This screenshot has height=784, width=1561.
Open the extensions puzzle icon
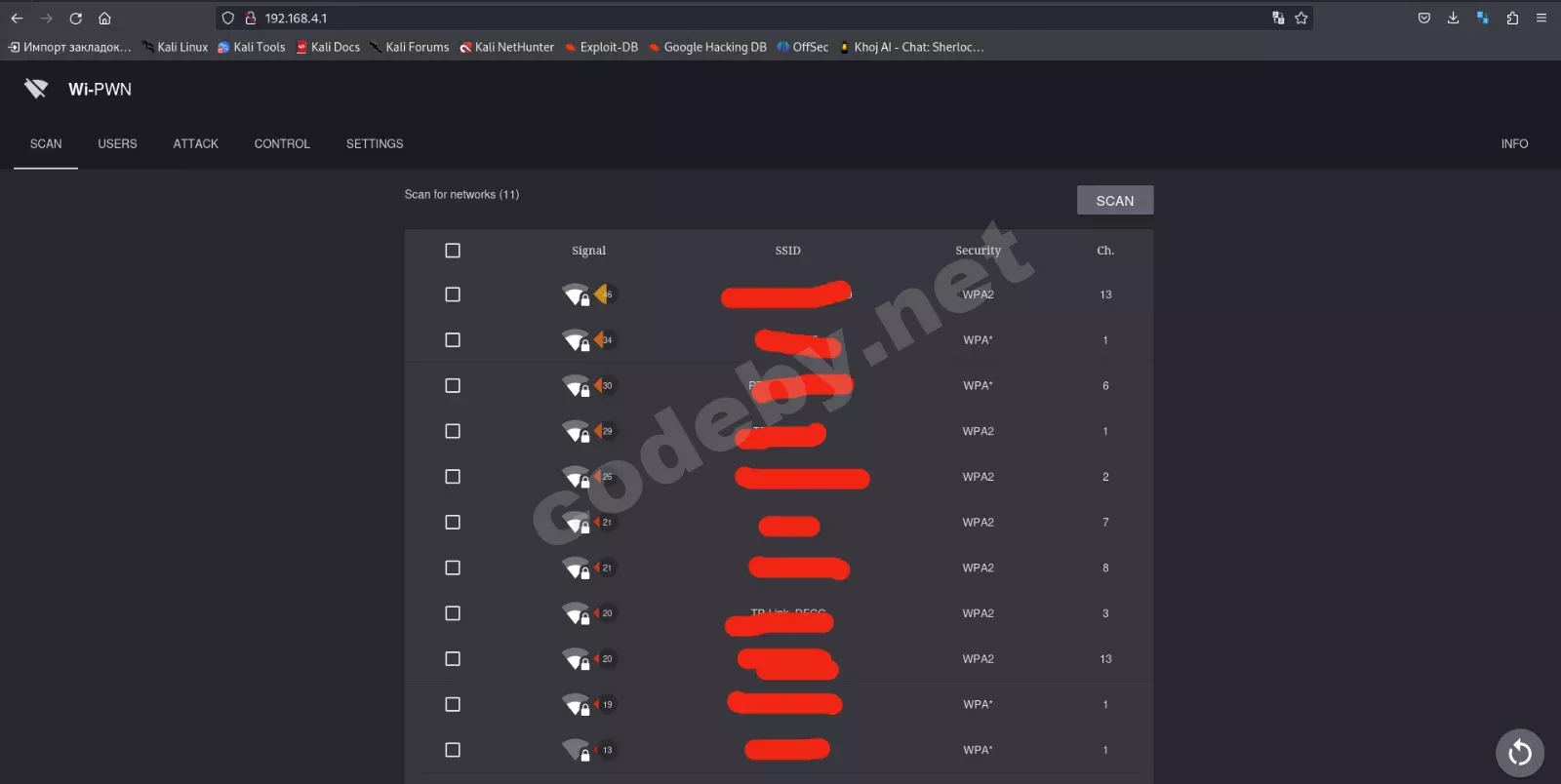click(x=1512, y=19)
